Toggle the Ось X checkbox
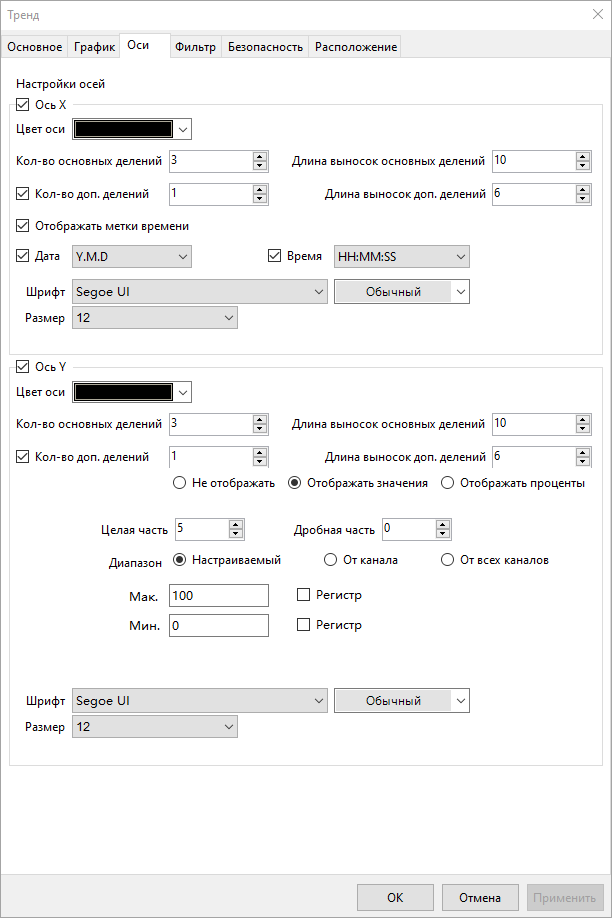Screen dimensions: 612x918 coord(22,105)
